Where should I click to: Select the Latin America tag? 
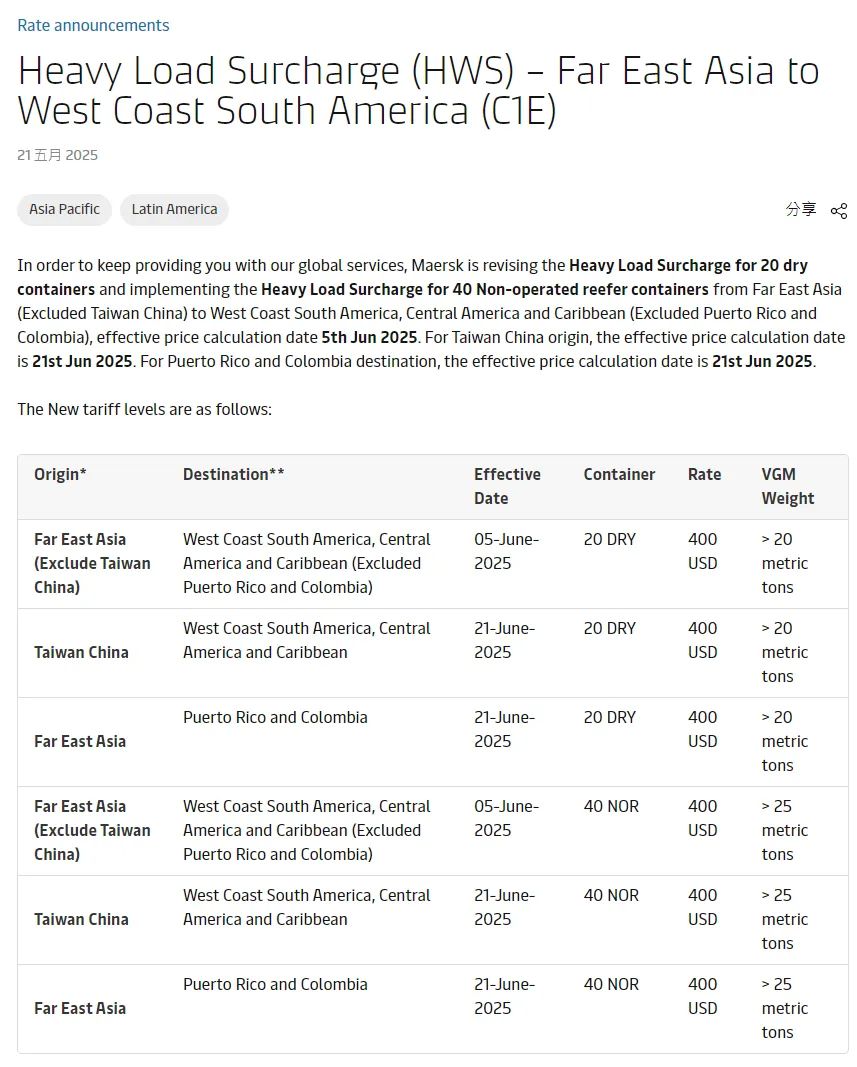[174, 209]
